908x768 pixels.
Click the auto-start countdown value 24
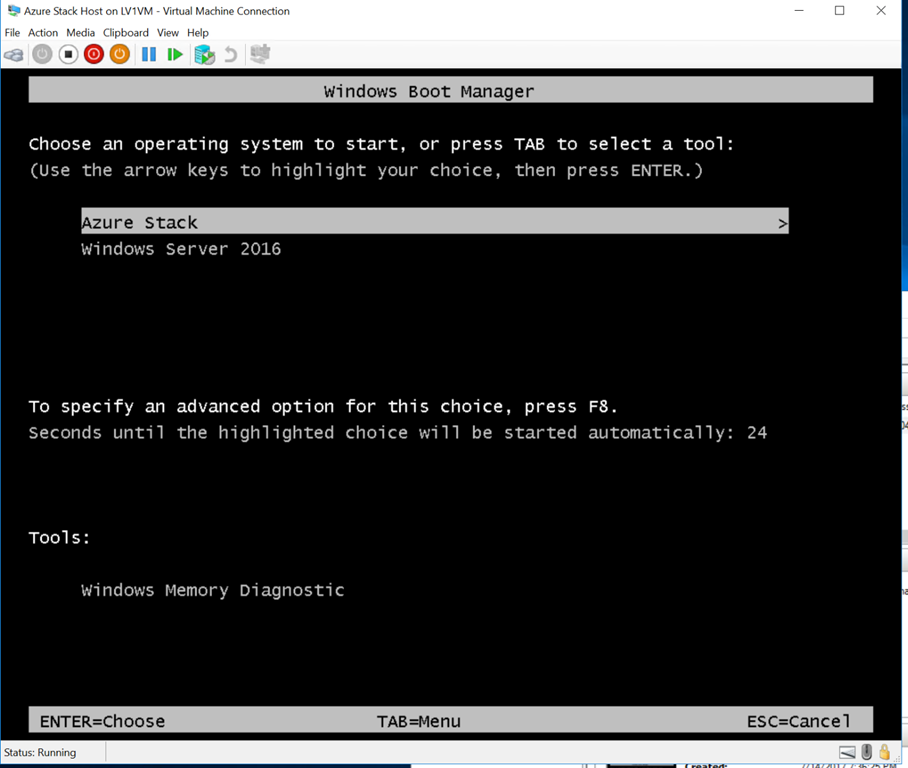pyautogui.click(x=757, y=433)
